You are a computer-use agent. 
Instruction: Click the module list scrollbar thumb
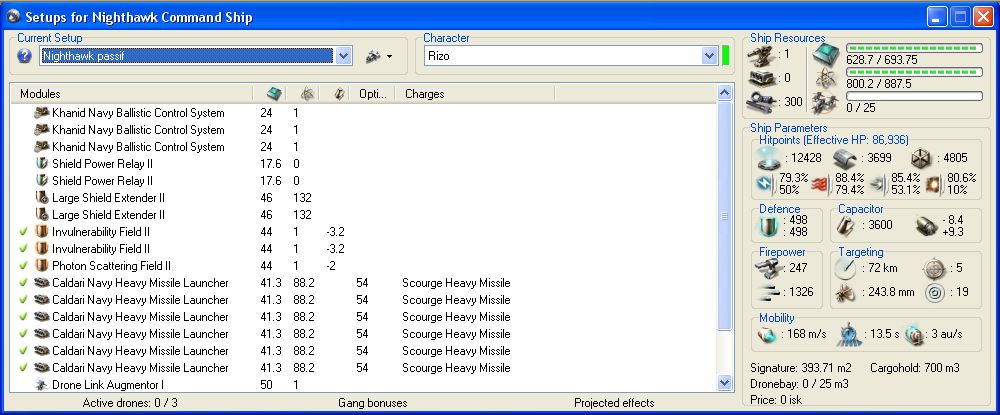(724, 216)
